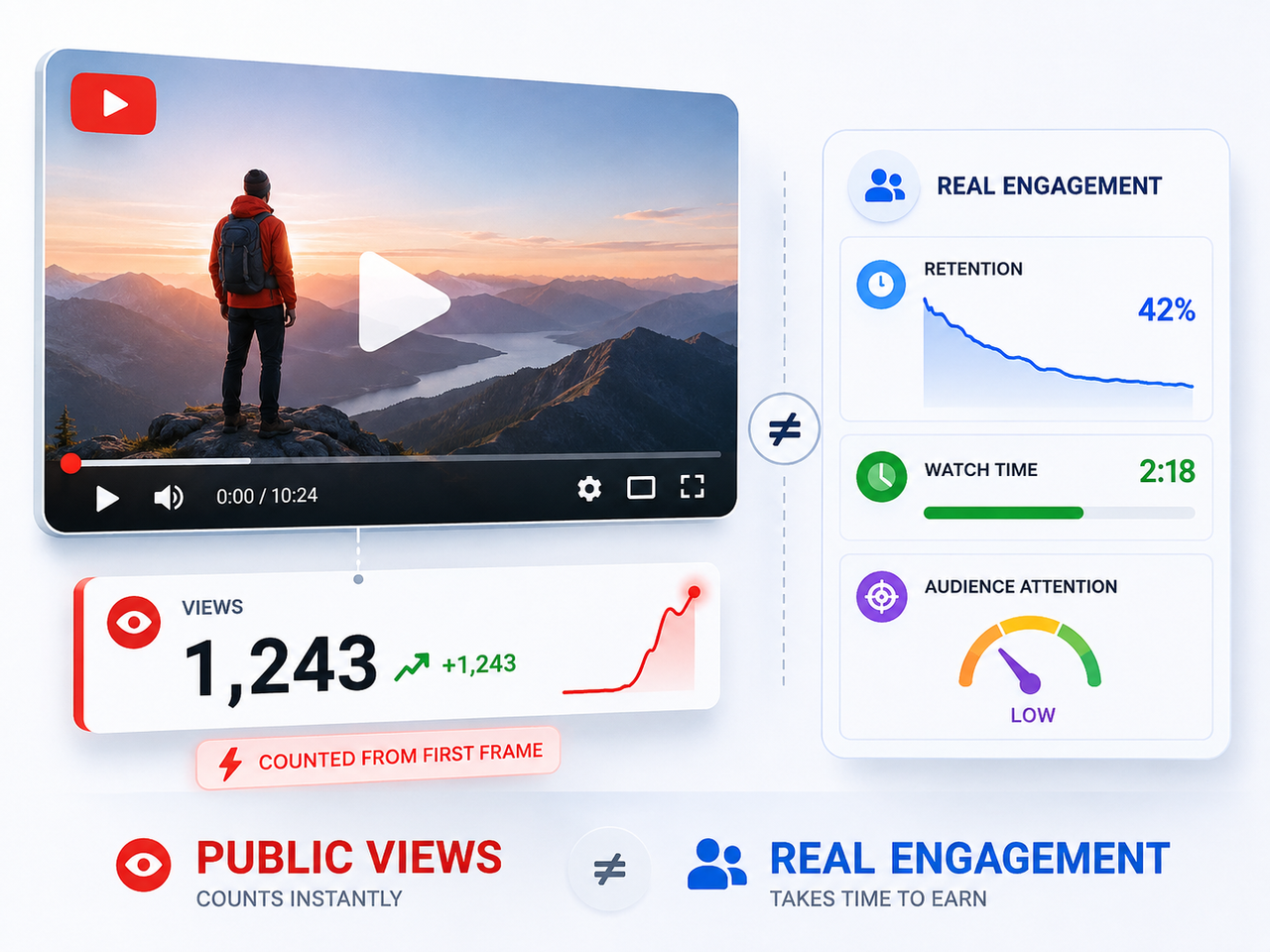The image size is (1270, 952).
Task: Click the not-equal symbol between panels
Action: coord(784,429)
